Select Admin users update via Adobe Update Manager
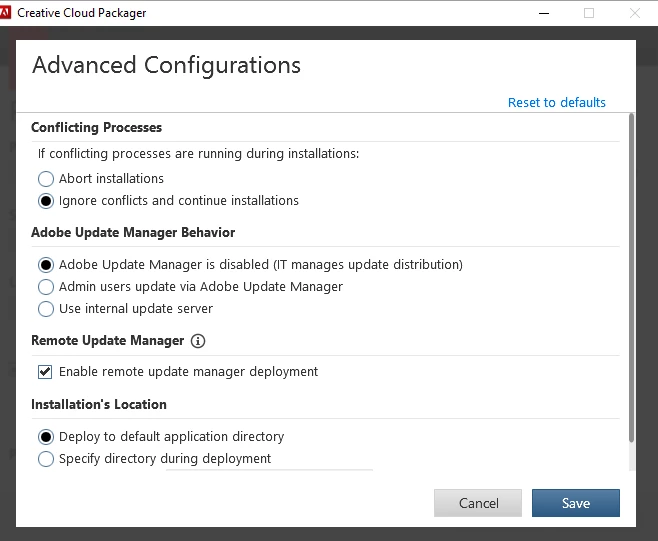The height and width of the screenshot is (541, 658). 46,287
